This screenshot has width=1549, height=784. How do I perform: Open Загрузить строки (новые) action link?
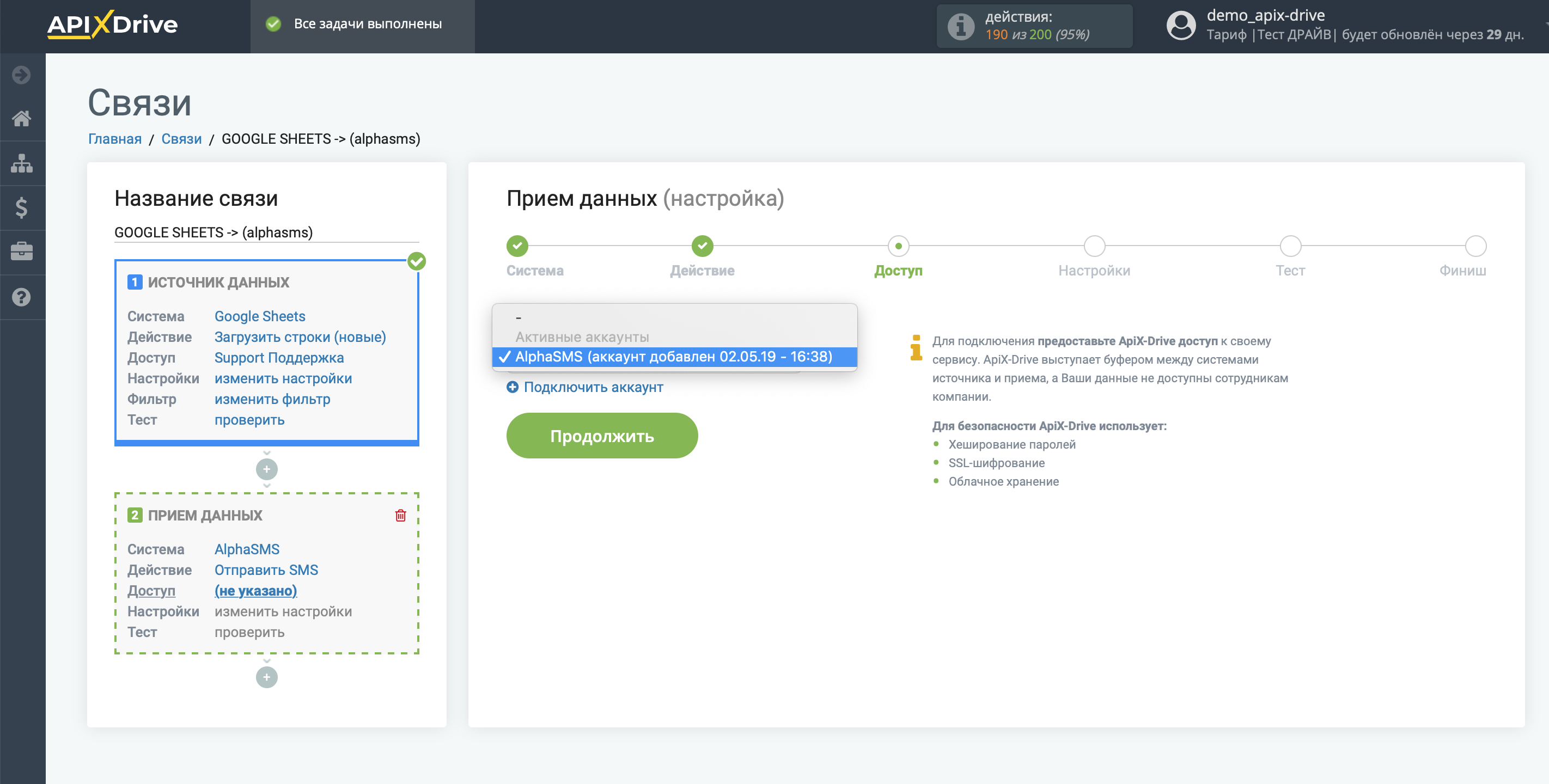tap(300, 336)
